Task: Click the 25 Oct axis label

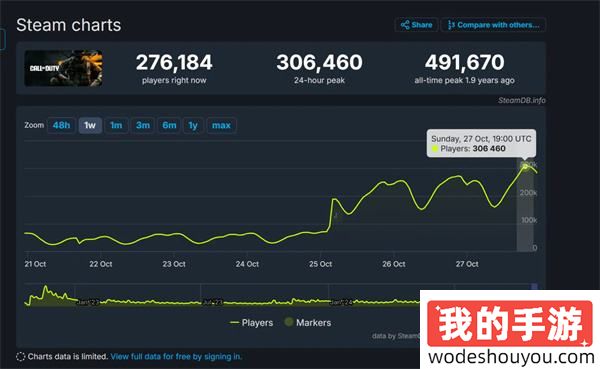Action: point(320,264)
